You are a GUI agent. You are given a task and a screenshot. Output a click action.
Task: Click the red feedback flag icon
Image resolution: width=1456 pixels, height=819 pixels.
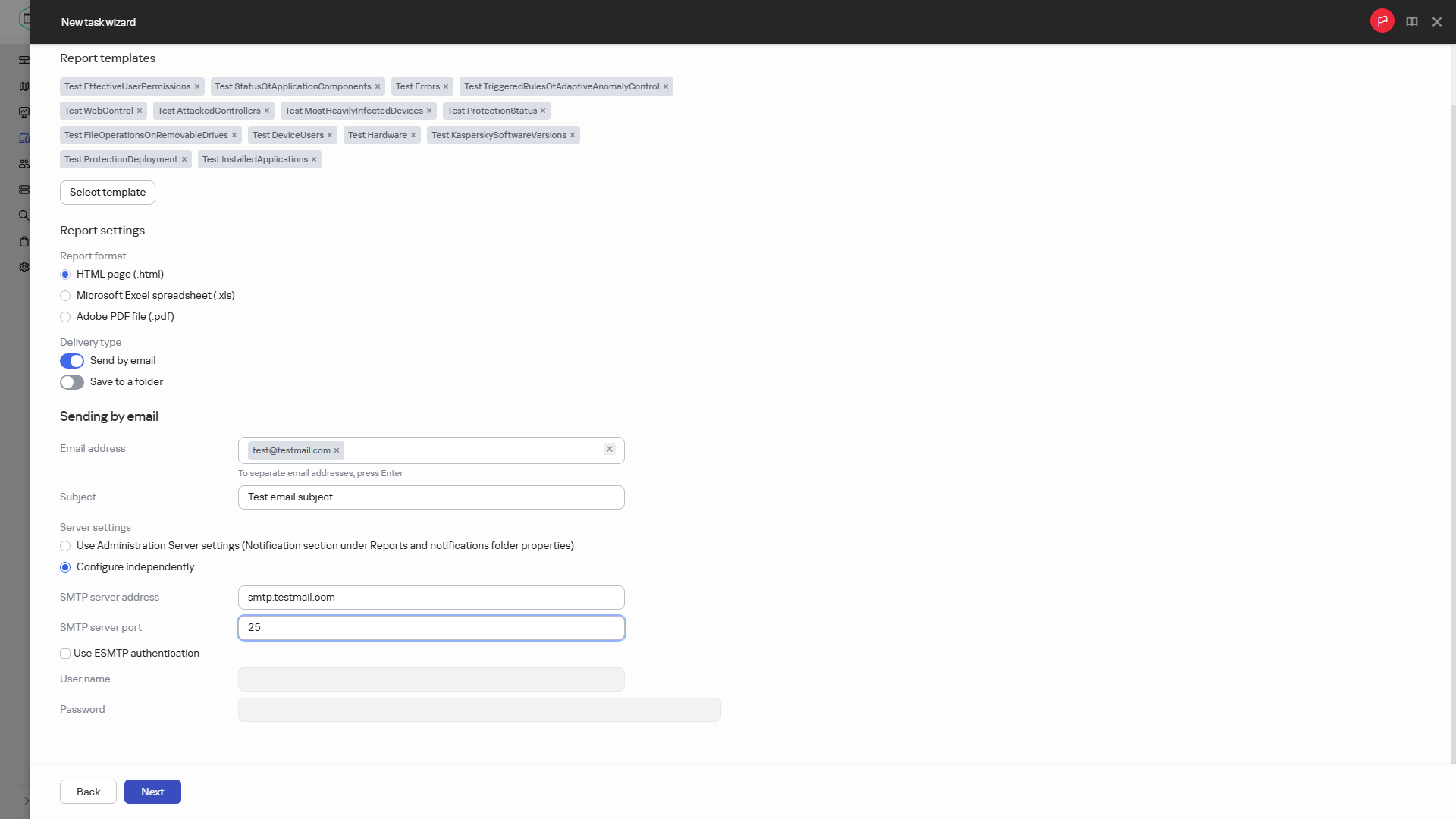pos(1382,21)
